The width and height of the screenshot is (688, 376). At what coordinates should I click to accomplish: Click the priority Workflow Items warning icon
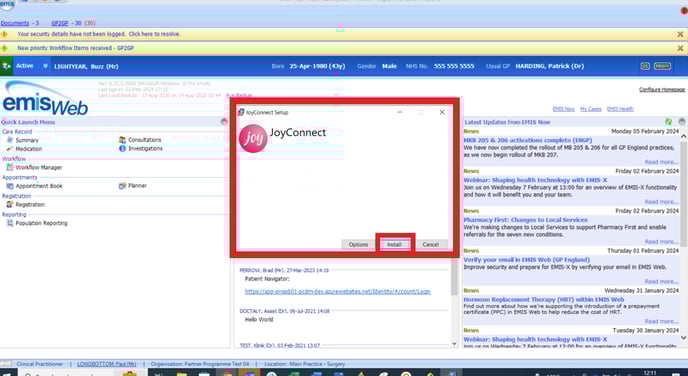pyautogui.click(x=4, y=48)
